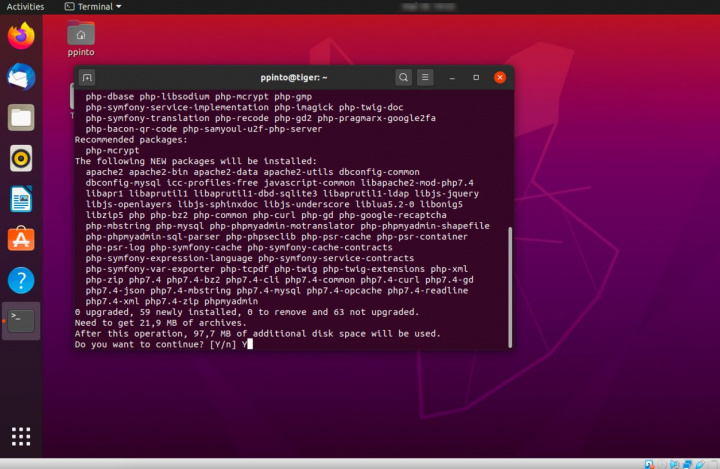The height and width of the screenshot is (469, 720).
Task: Open the ppinto home folder on the desktop
Action: (x=81, y=37)
